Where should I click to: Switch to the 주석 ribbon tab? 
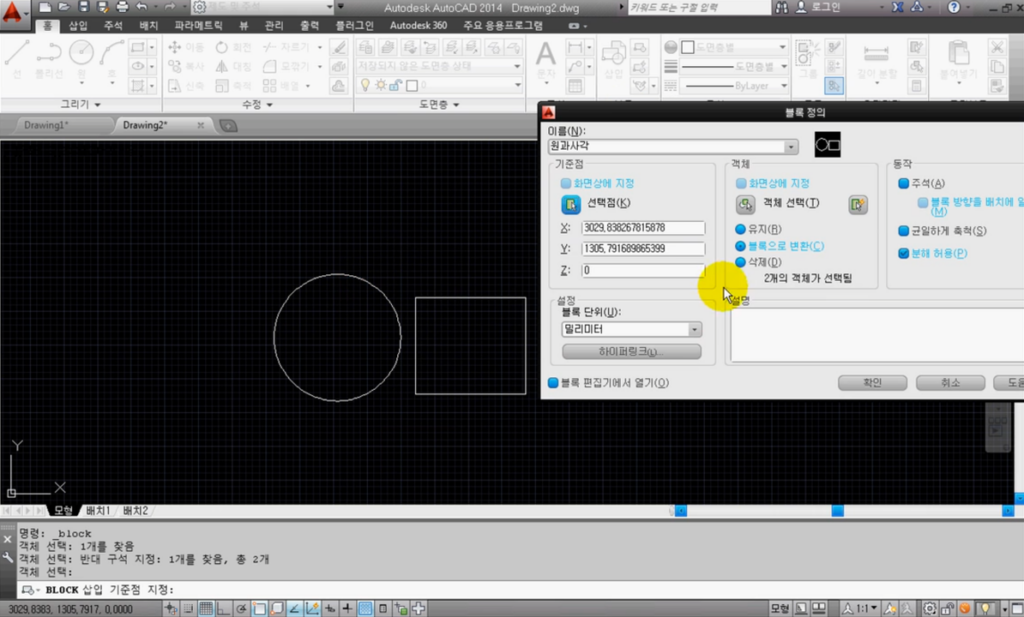tap(113, 25)
